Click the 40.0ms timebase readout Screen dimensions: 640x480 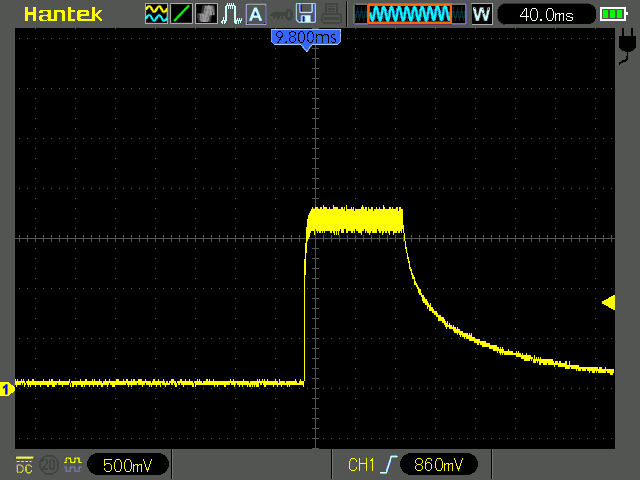[x=546, y=15]
